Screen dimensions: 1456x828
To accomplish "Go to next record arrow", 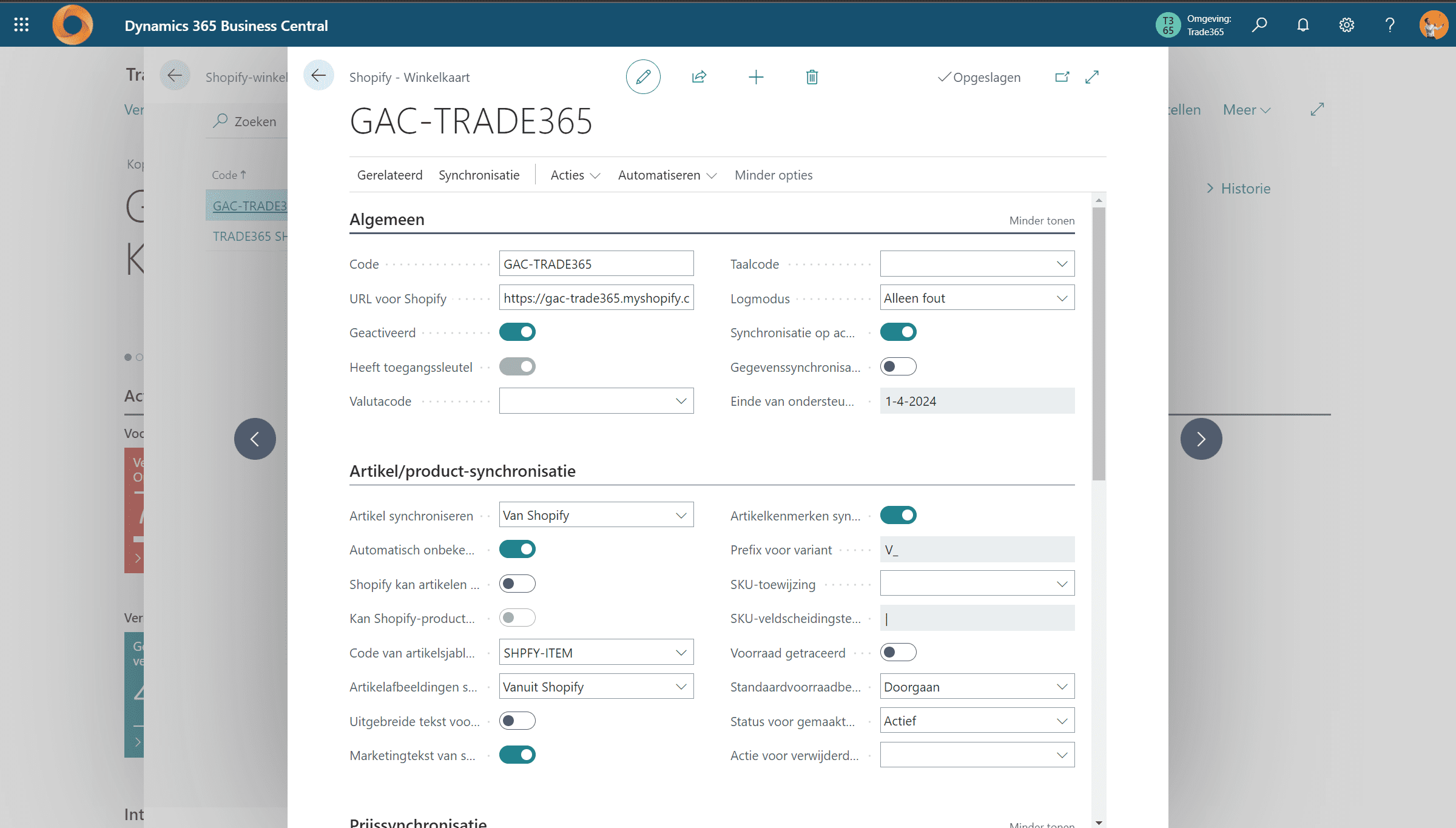I will [1201, 439].
